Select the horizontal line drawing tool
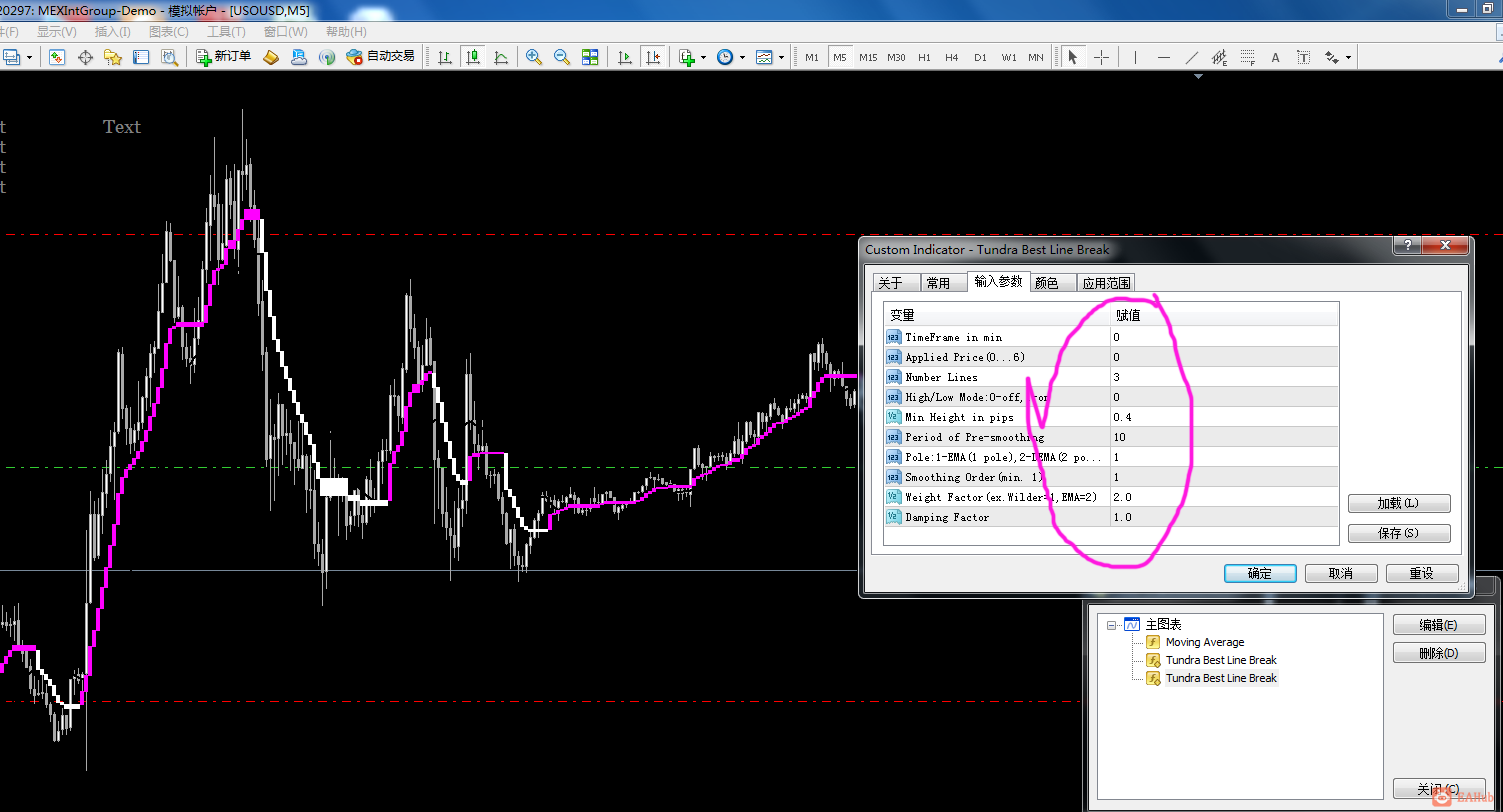Screen dimensions: 1503x812 (x=1163, y=57)
